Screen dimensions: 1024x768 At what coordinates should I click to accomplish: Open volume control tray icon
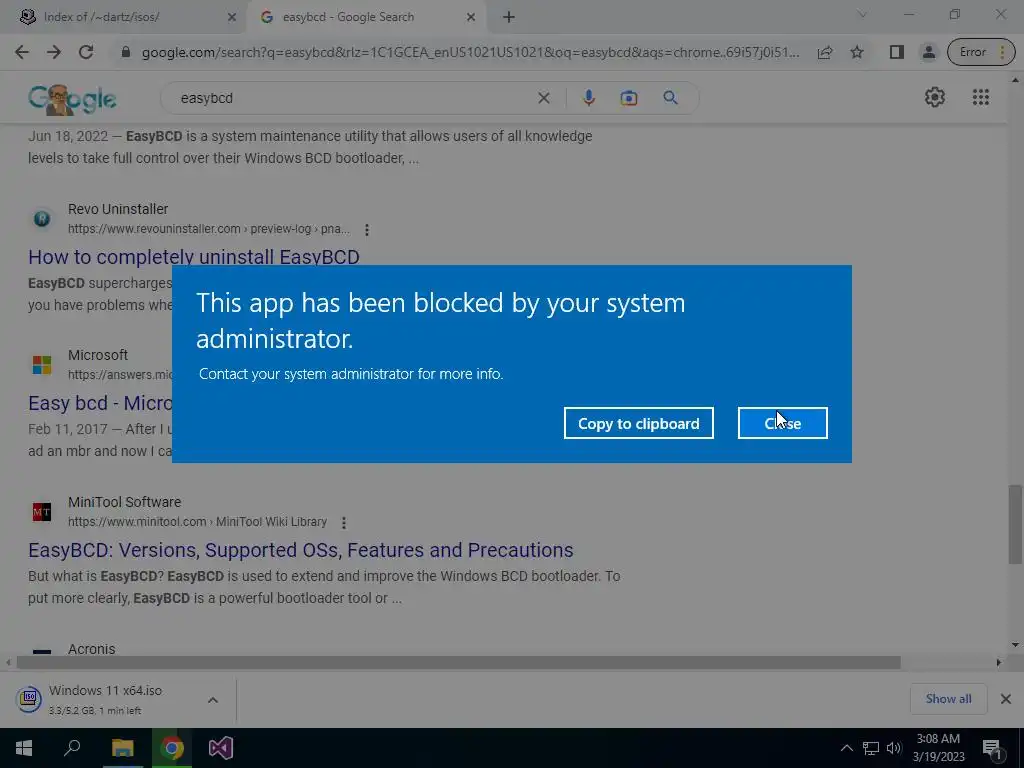coord(894,748)
